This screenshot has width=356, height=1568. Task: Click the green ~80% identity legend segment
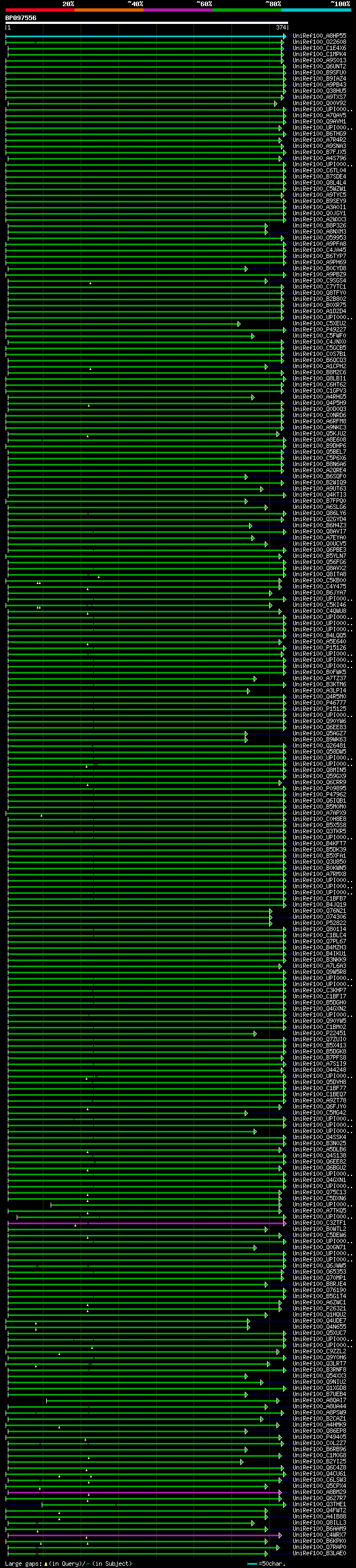click(247, 10)
